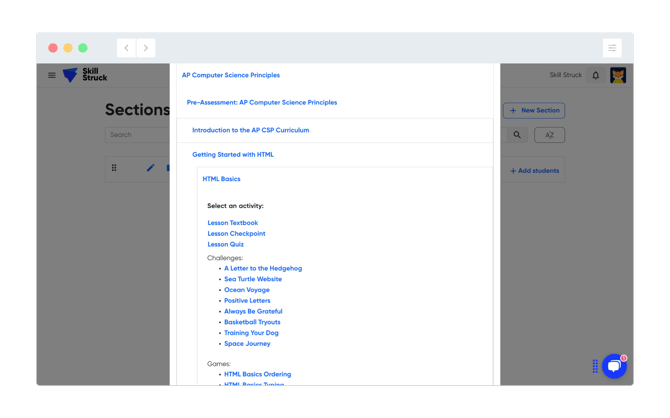Toggle the AZ sort button
This screenshot has width=670, height=418.
(x=549, y=134)
